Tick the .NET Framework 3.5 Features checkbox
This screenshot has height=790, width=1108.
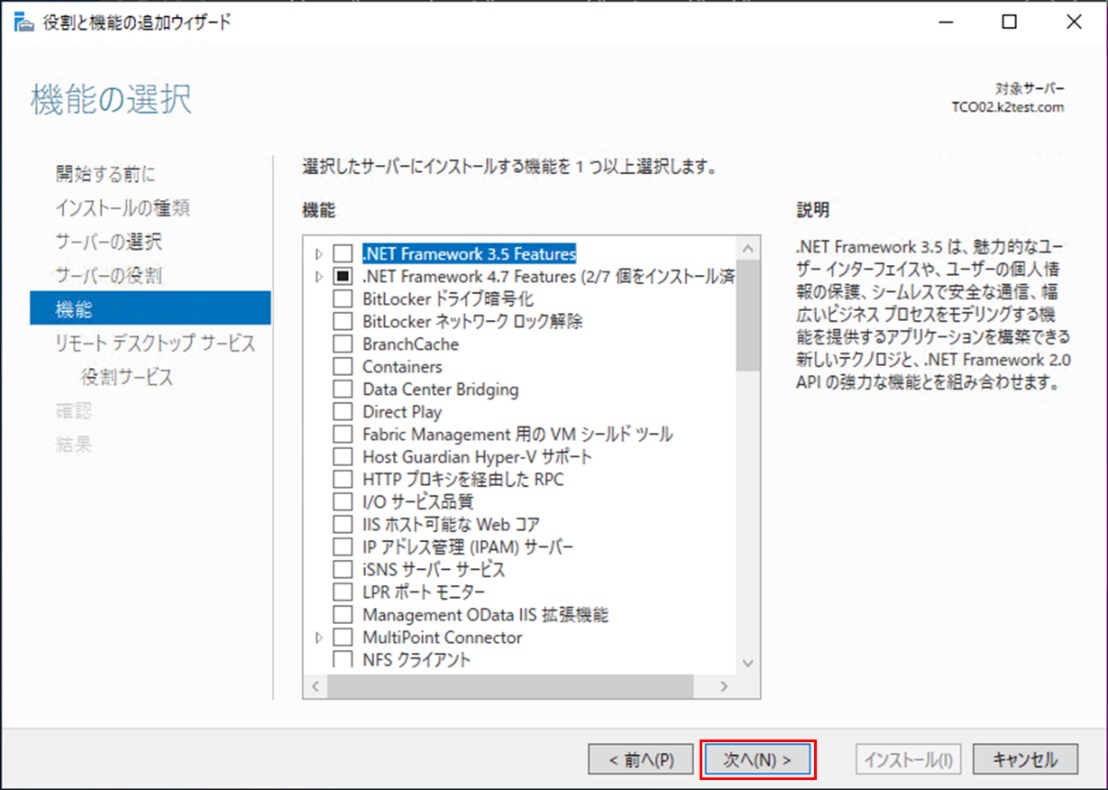coord(343,254)
